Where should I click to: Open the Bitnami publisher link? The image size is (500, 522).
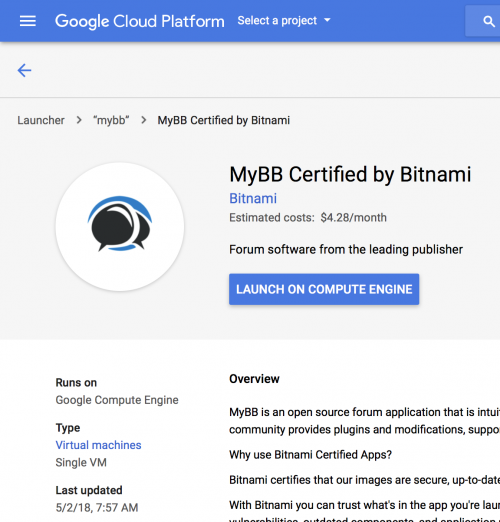[253, 198]
